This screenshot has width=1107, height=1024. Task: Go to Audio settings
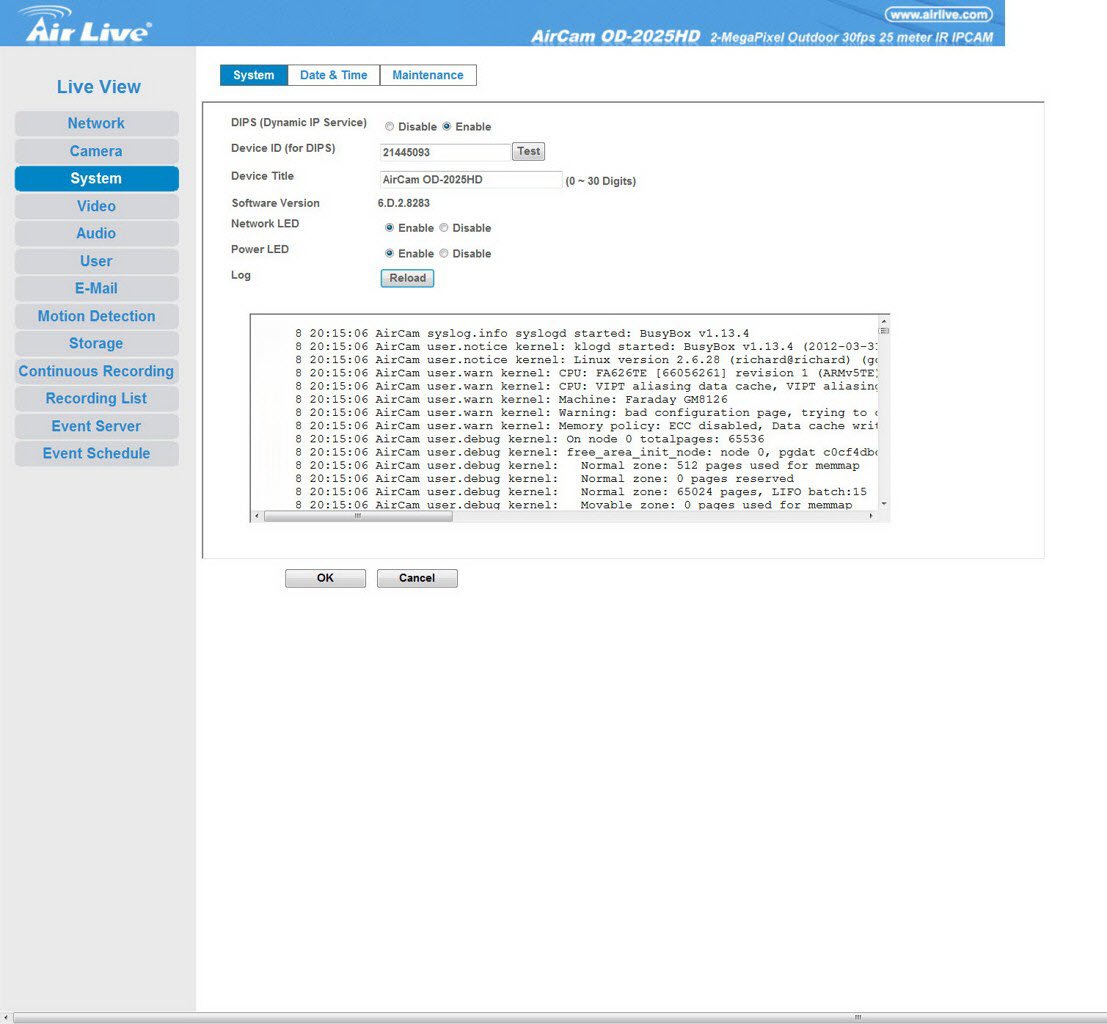click(x=97, y=234)
